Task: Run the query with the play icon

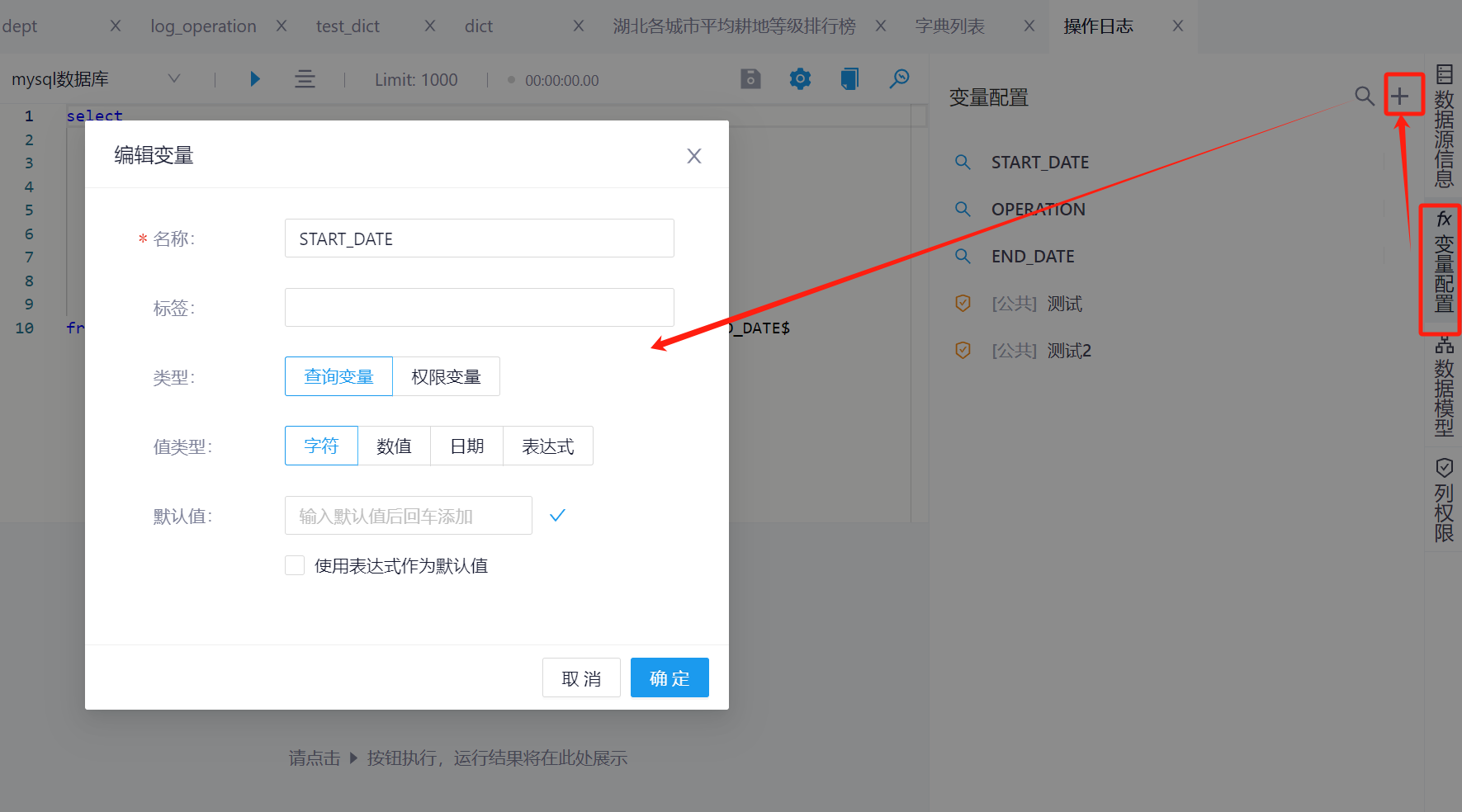Action: [255, 79]
